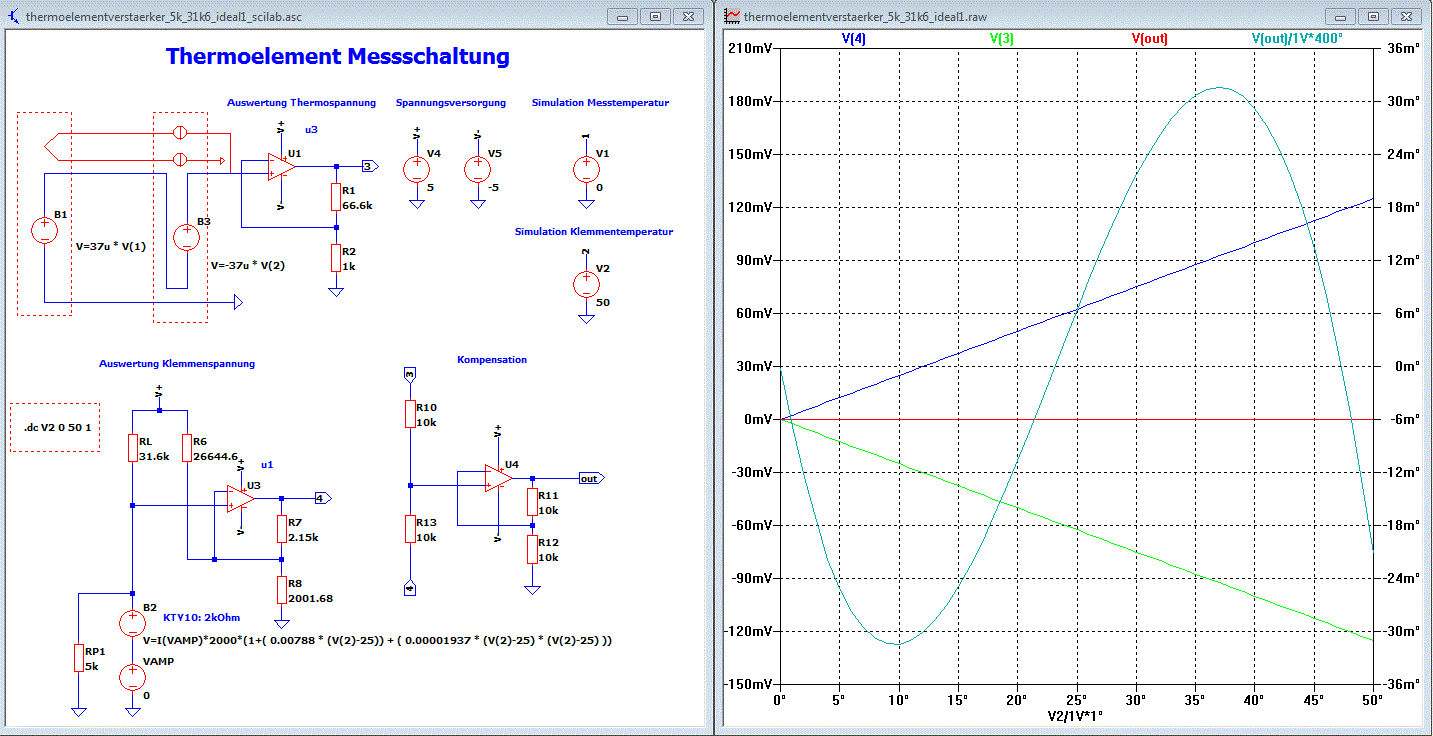1433x736 pixels.
Task: Minimize the schematic .asc window
Action: coord(623,17)
